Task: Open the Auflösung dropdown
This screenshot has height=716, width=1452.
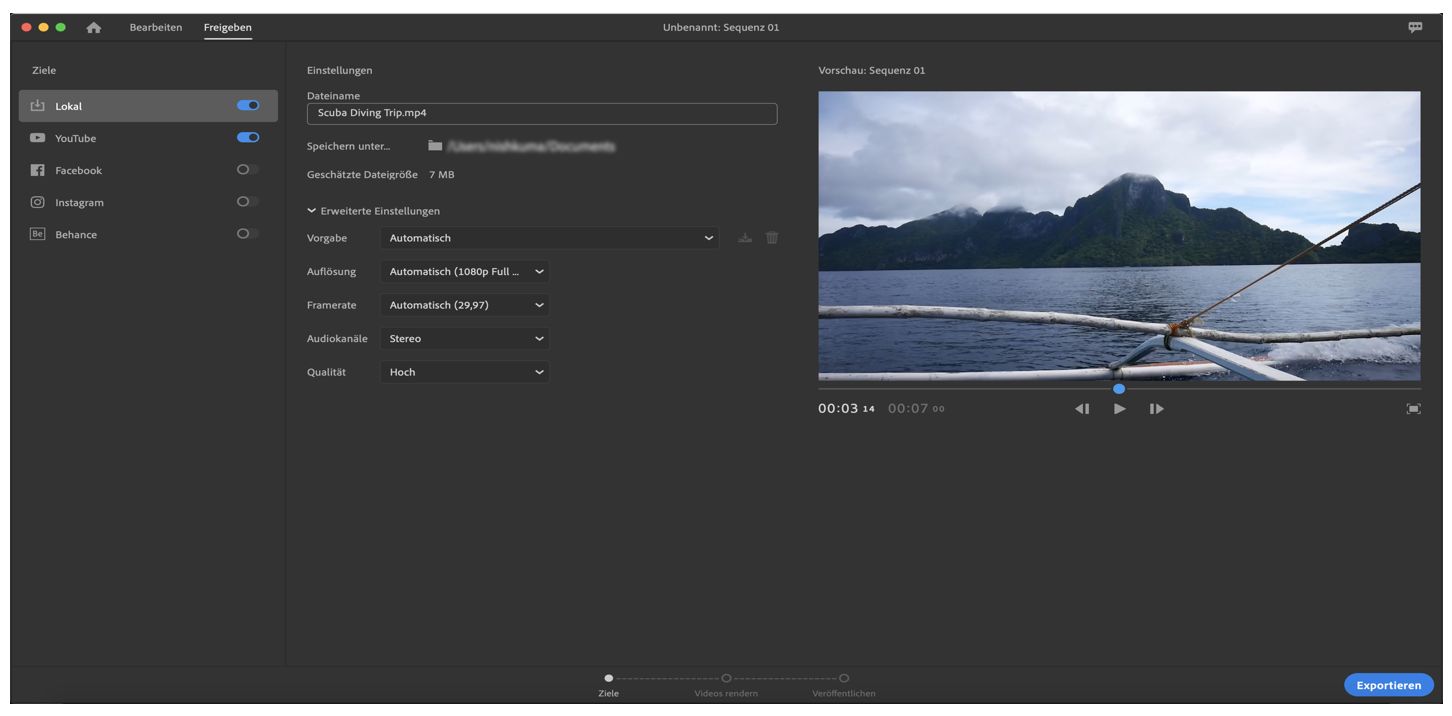Action: click(464, 271)
